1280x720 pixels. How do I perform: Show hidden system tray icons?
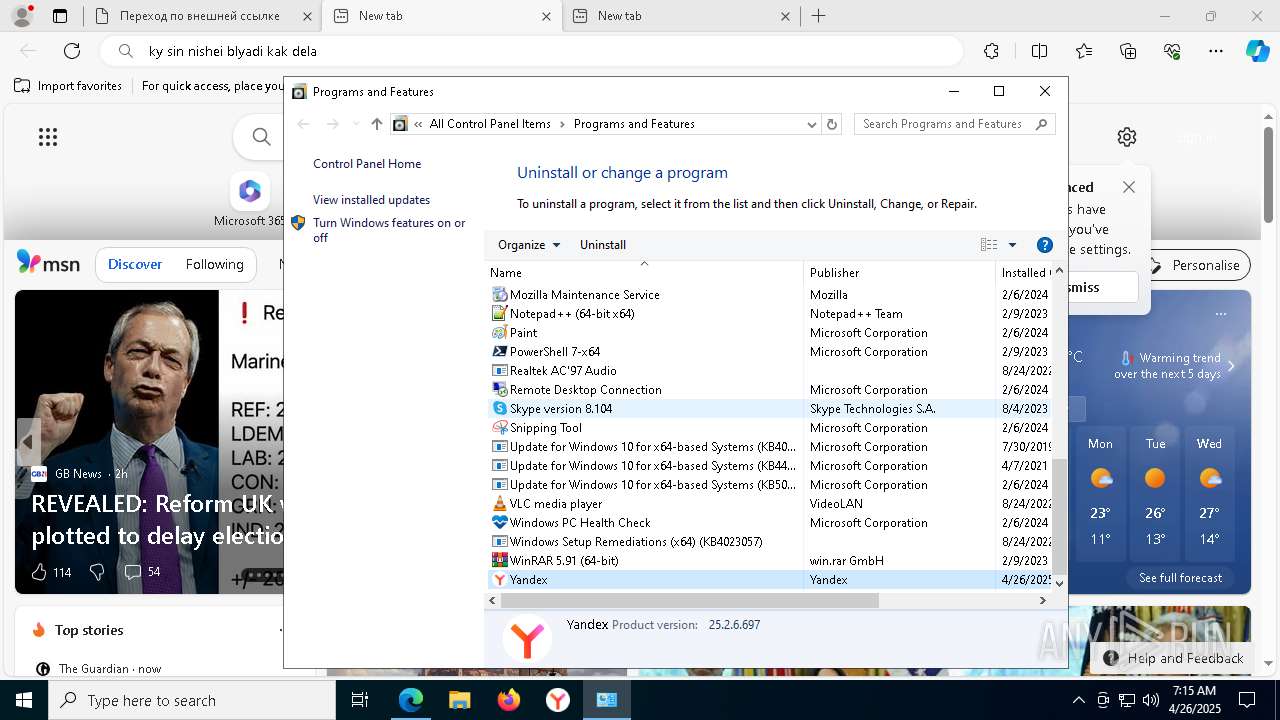[1078, 700]
